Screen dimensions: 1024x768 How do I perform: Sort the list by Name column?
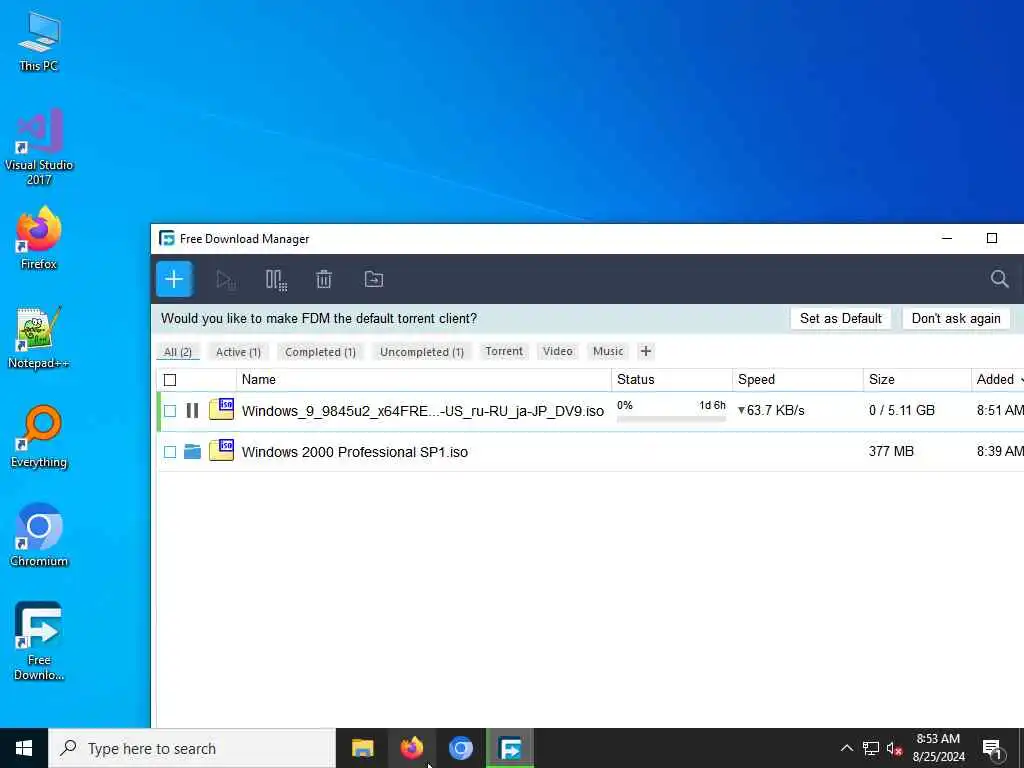[x=423, y=379]
